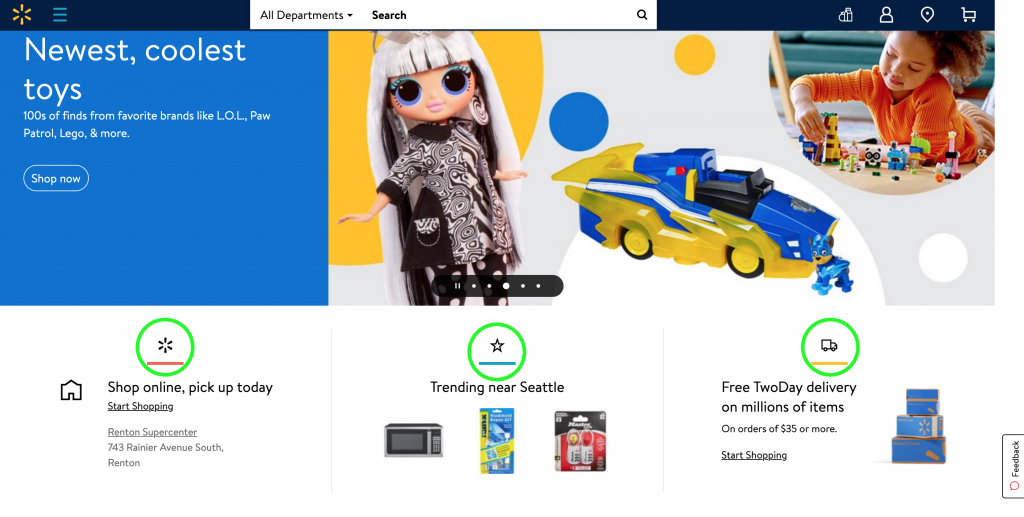The image size is (1024, 517).
Task: Go to the first carousel slide dot
Action: (x=473, y=286)
